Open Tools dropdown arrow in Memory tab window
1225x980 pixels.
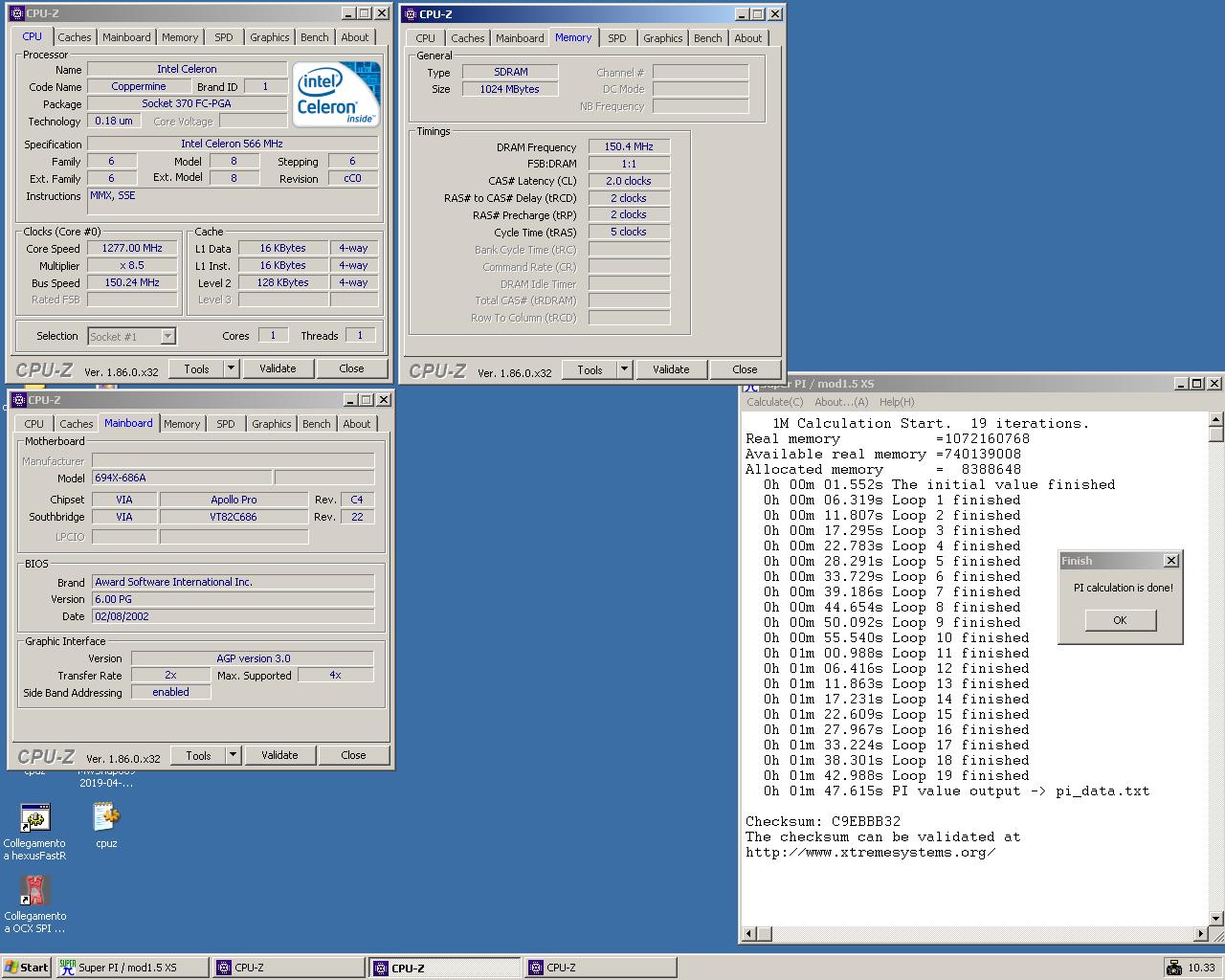pos(624,369)
